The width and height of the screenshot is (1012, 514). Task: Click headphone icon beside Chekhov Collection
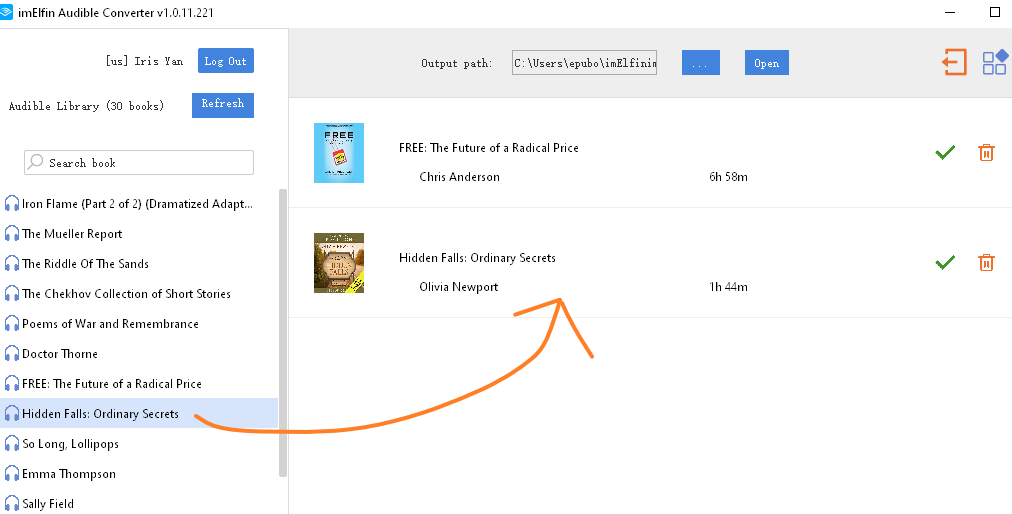(x=12, y=294)
